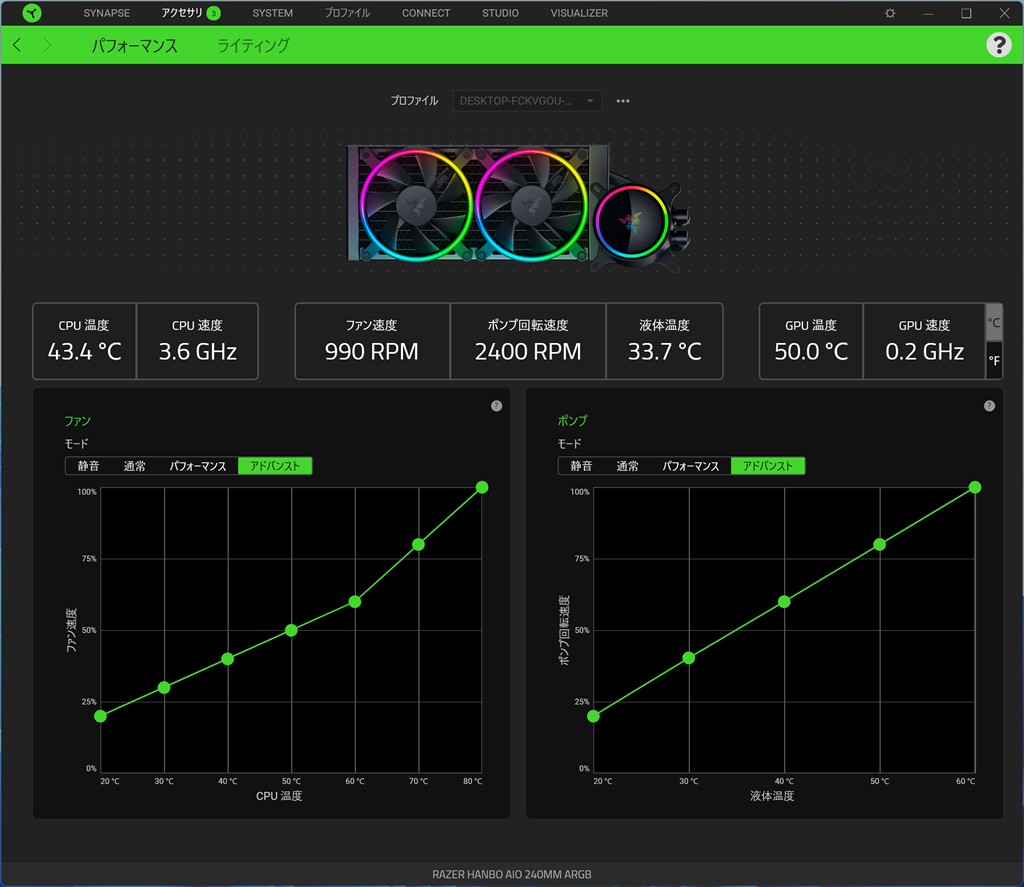Screen dimensions: 1024x887
Task: Click the fan curve point at 60 °C
Action: (x=355, y=601)
